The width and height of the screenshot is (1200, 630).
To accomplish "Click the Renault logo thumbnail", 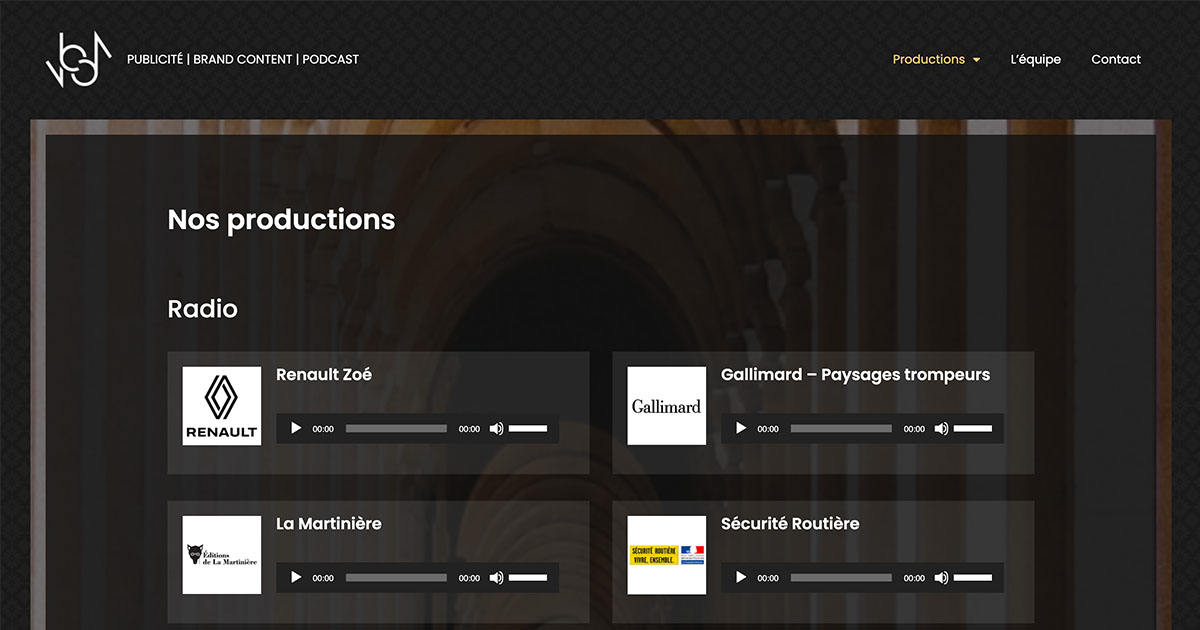I will coord(221,406).
